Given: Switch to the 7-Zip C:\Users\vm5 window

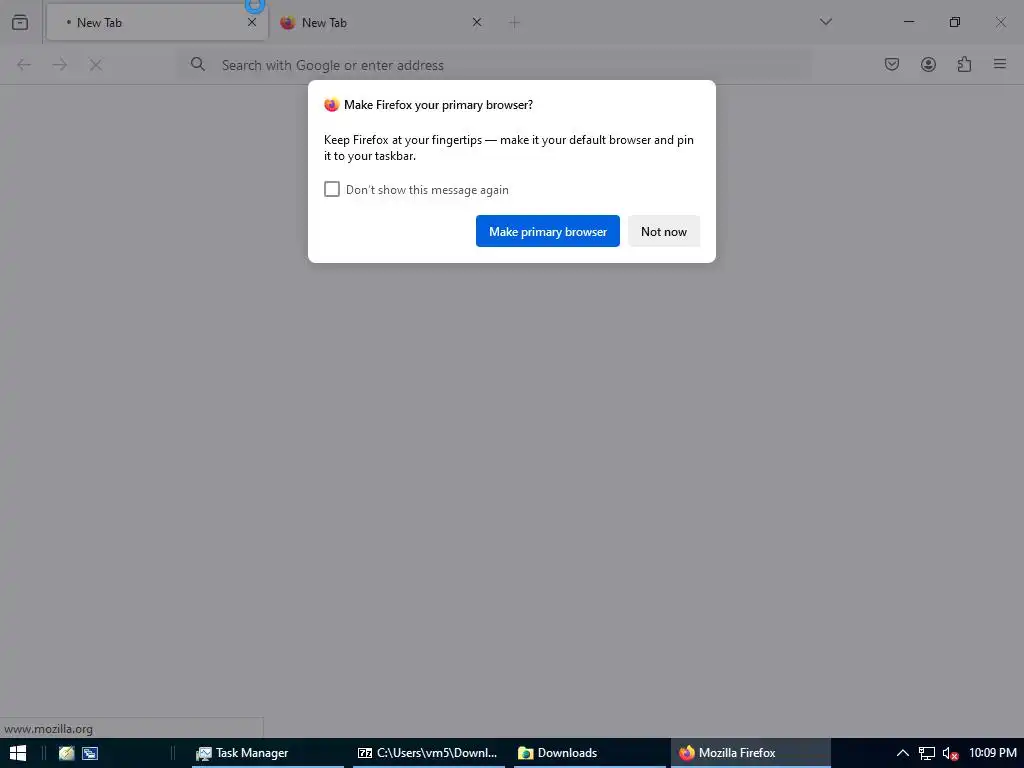Looking at the screenshot, I should (x=428, y=753).
